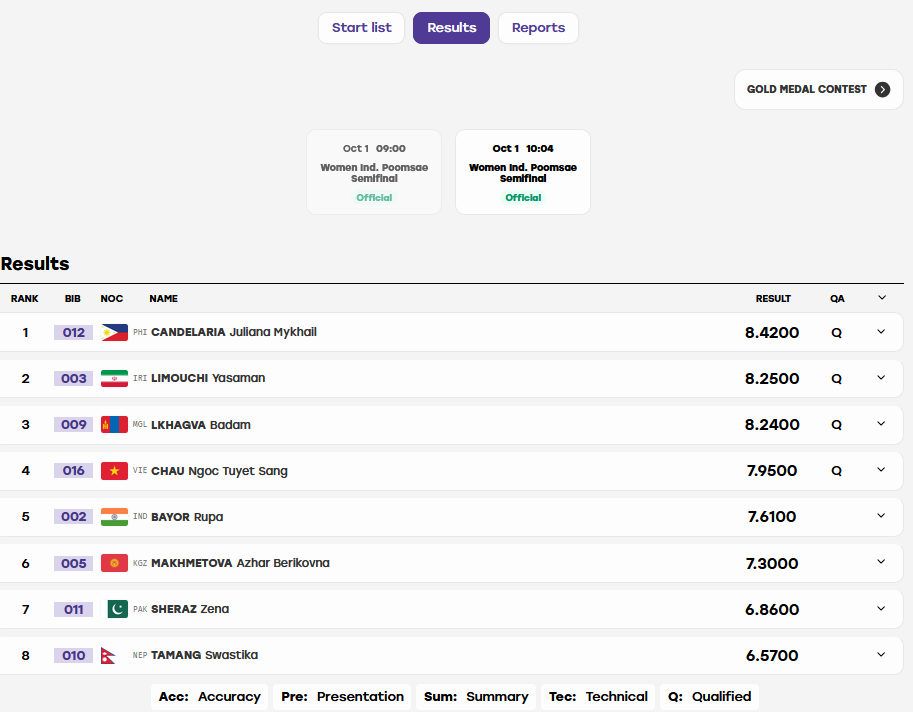This screenshot has width=913, height=712.
Task: Click athlete name CHAU Ngoc Tuyet Sang
Action: 220,471
